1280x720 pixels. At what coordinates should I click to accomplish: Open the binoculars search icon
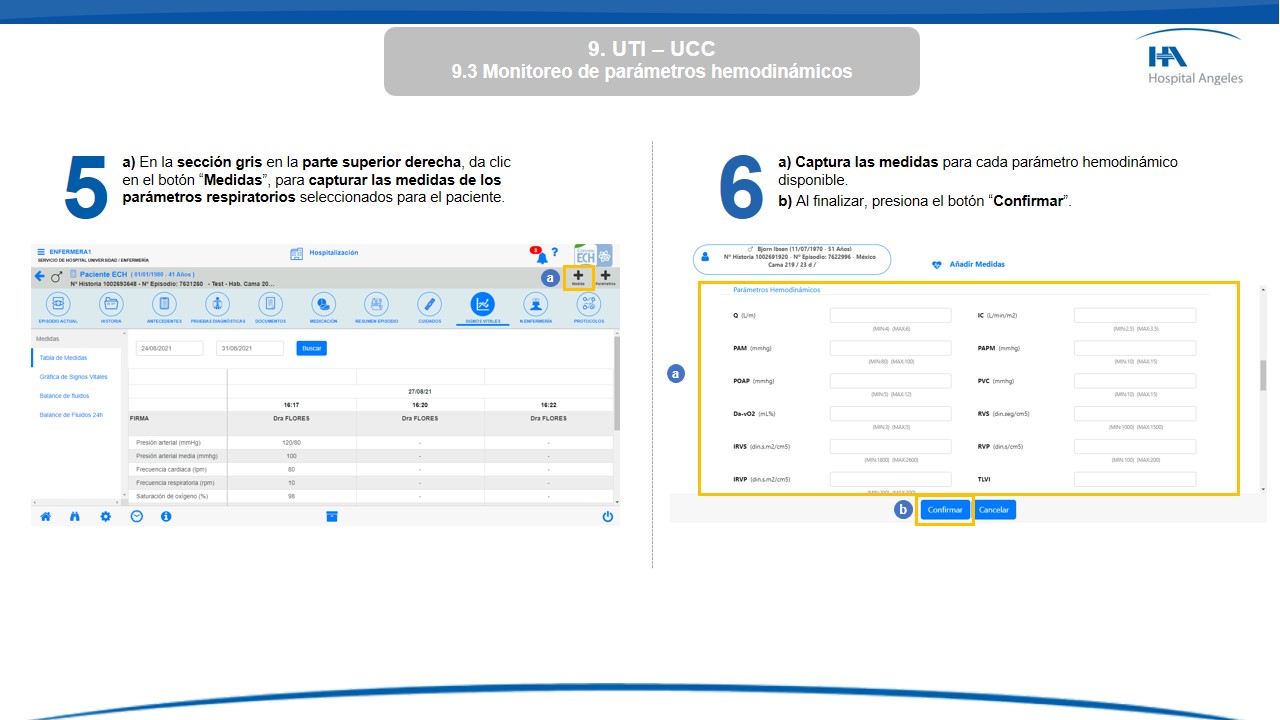tap(75, 517)
